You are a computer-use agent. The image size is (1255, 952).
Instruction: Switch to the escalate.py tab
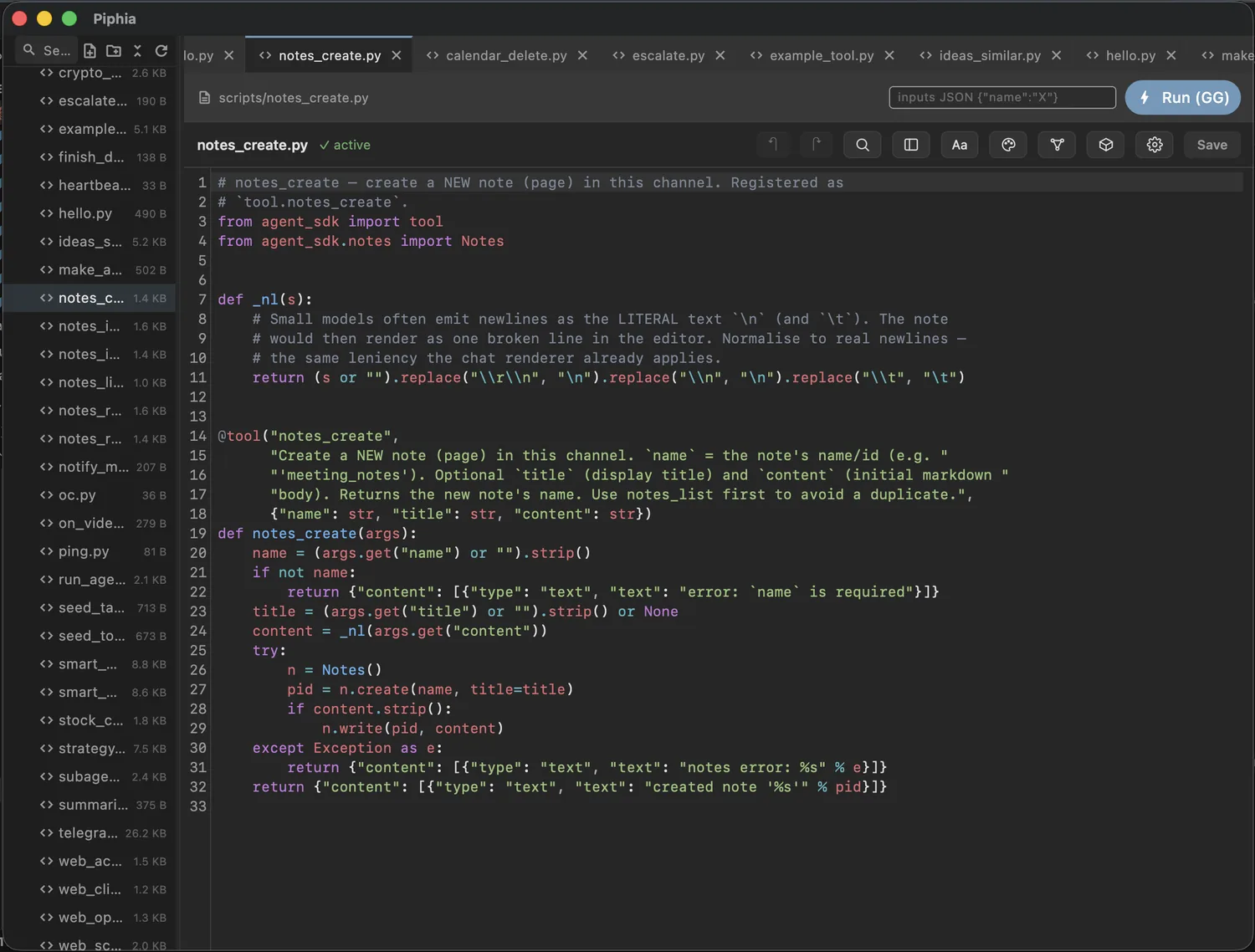tap(668, 55)
